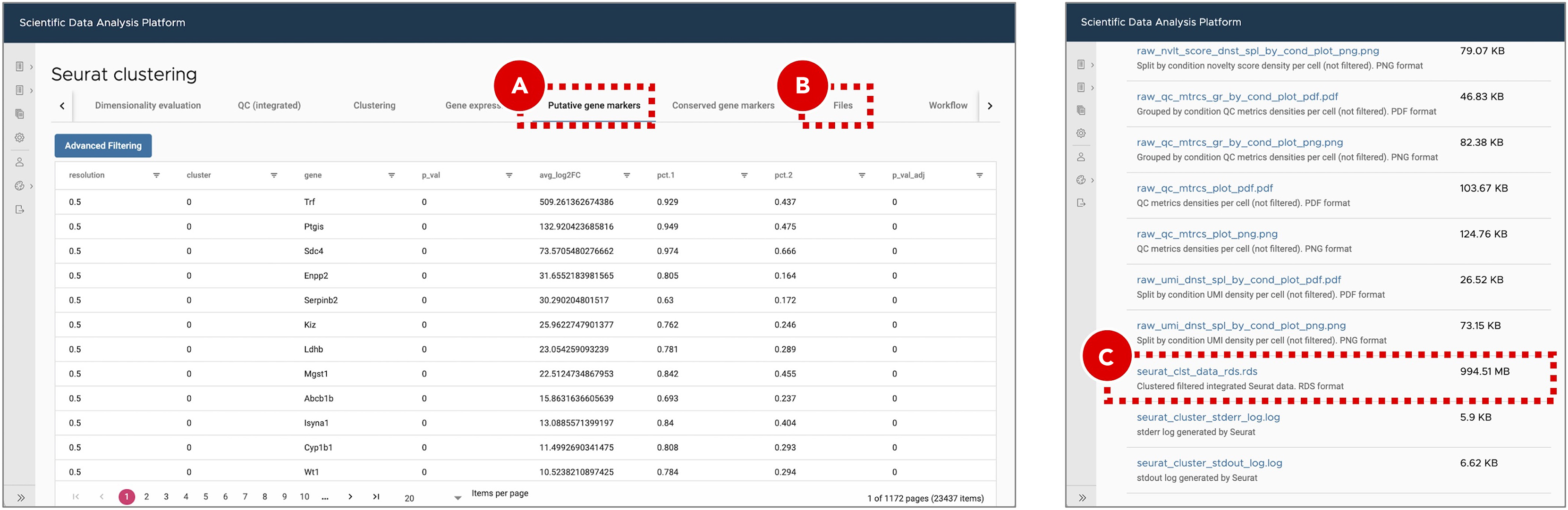Image resolution: width=1568 pixels, height=510 pixels.
Task: Click the copy documents icon in left sidebar
Action: click(x=19, y=114)
